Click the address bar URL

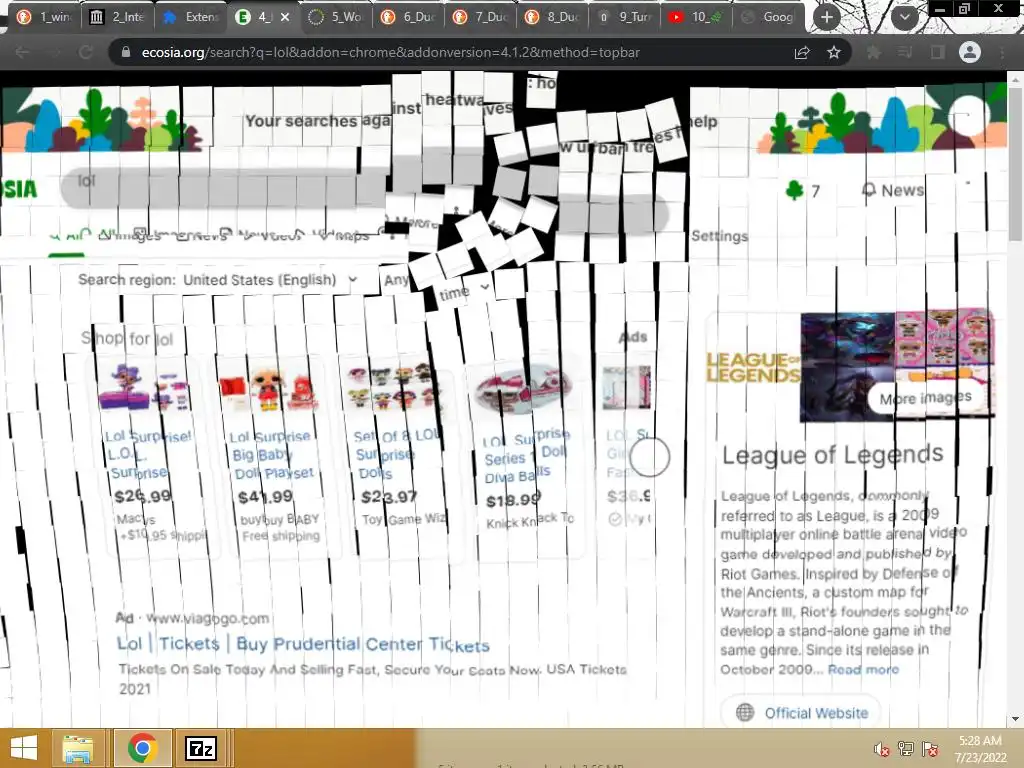(391, 52)
